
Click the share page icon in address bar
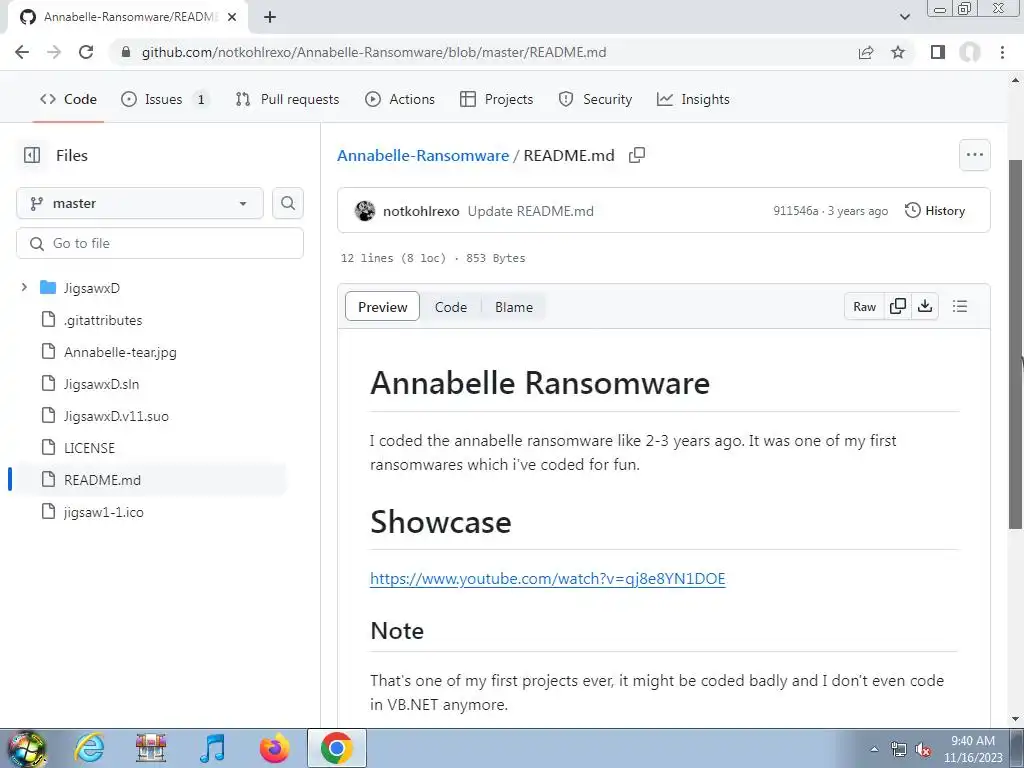(x=866, y=52)
